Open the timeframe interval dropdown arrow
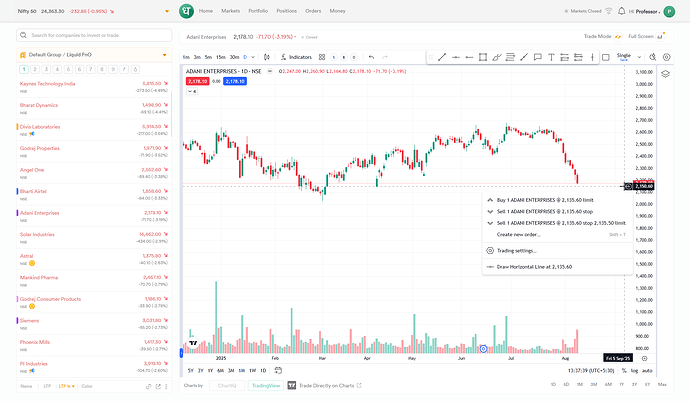Viewport: 690px width, 401px height. click(253, 57)
